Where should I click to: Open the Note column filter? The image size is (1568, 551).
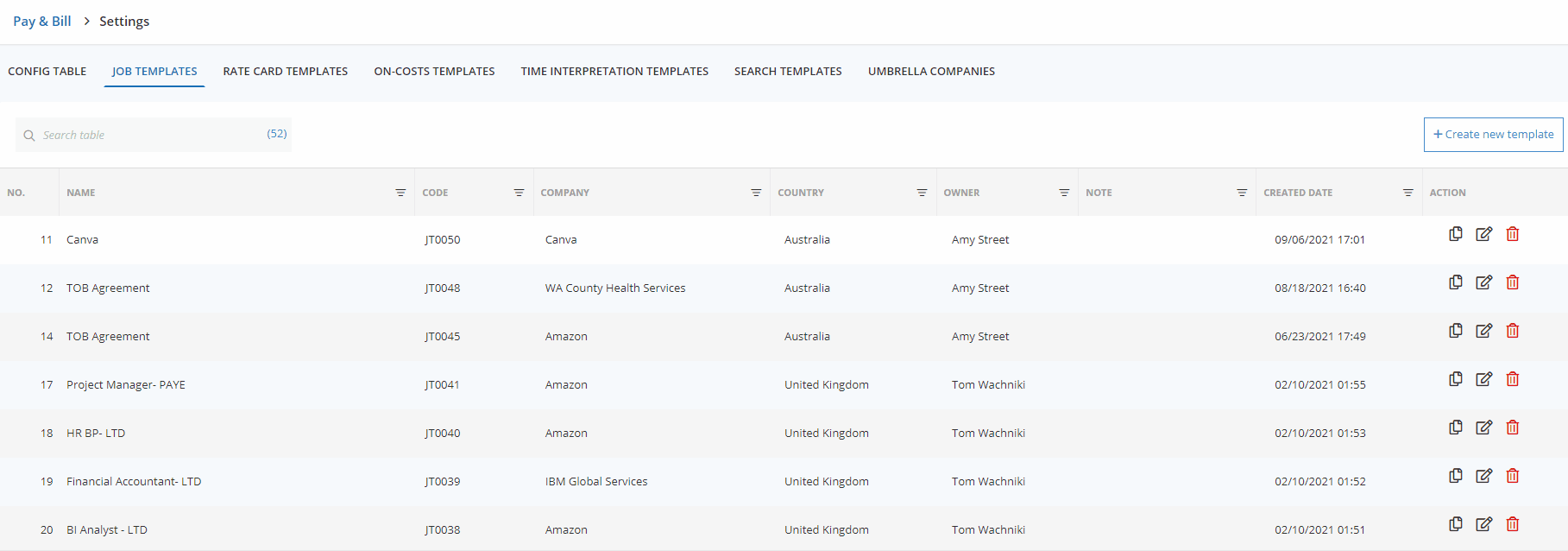[1242, 193]
